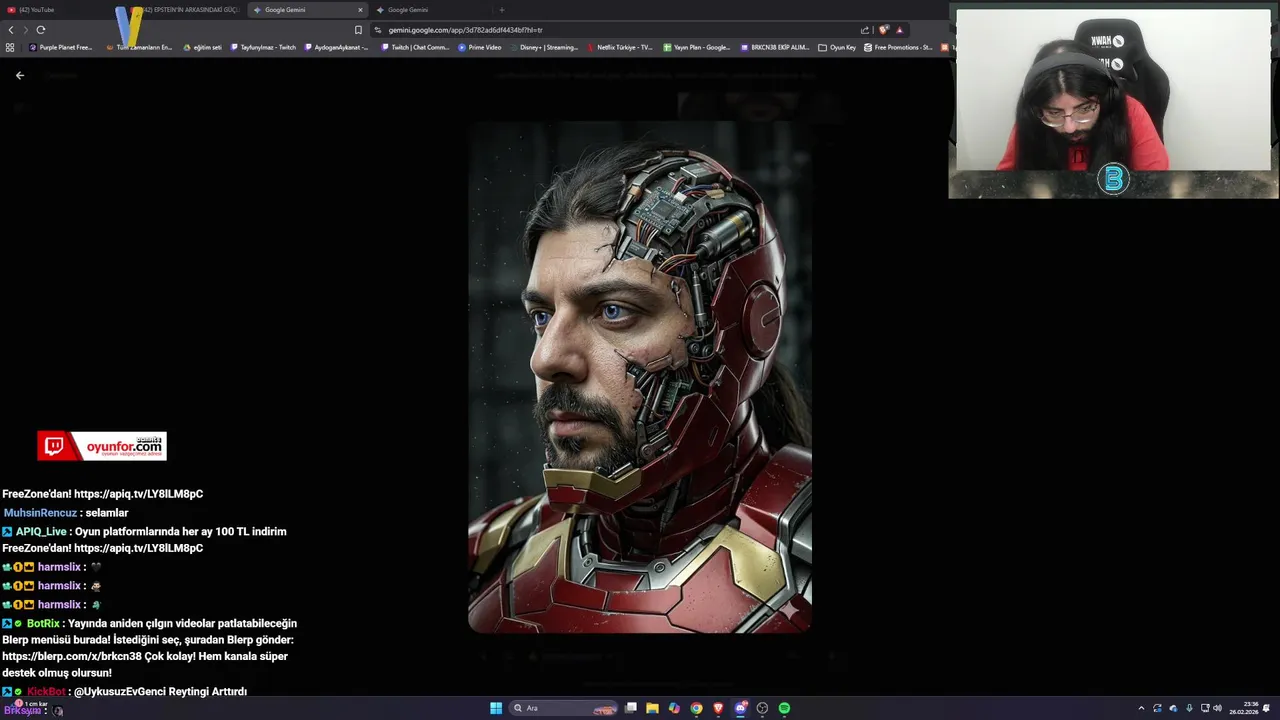Open the Oyun Key bookmark folder

pyautogui.click(x=837, y=47)
